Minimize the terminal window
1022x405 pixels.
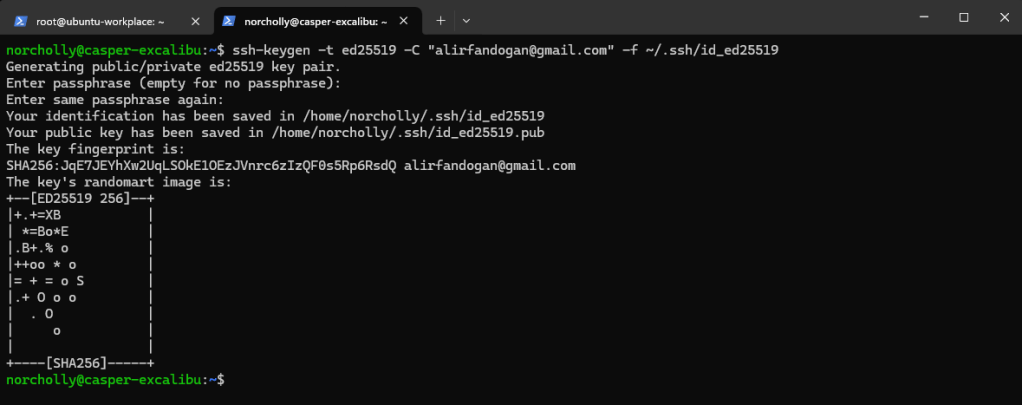[x=919, y=17]
